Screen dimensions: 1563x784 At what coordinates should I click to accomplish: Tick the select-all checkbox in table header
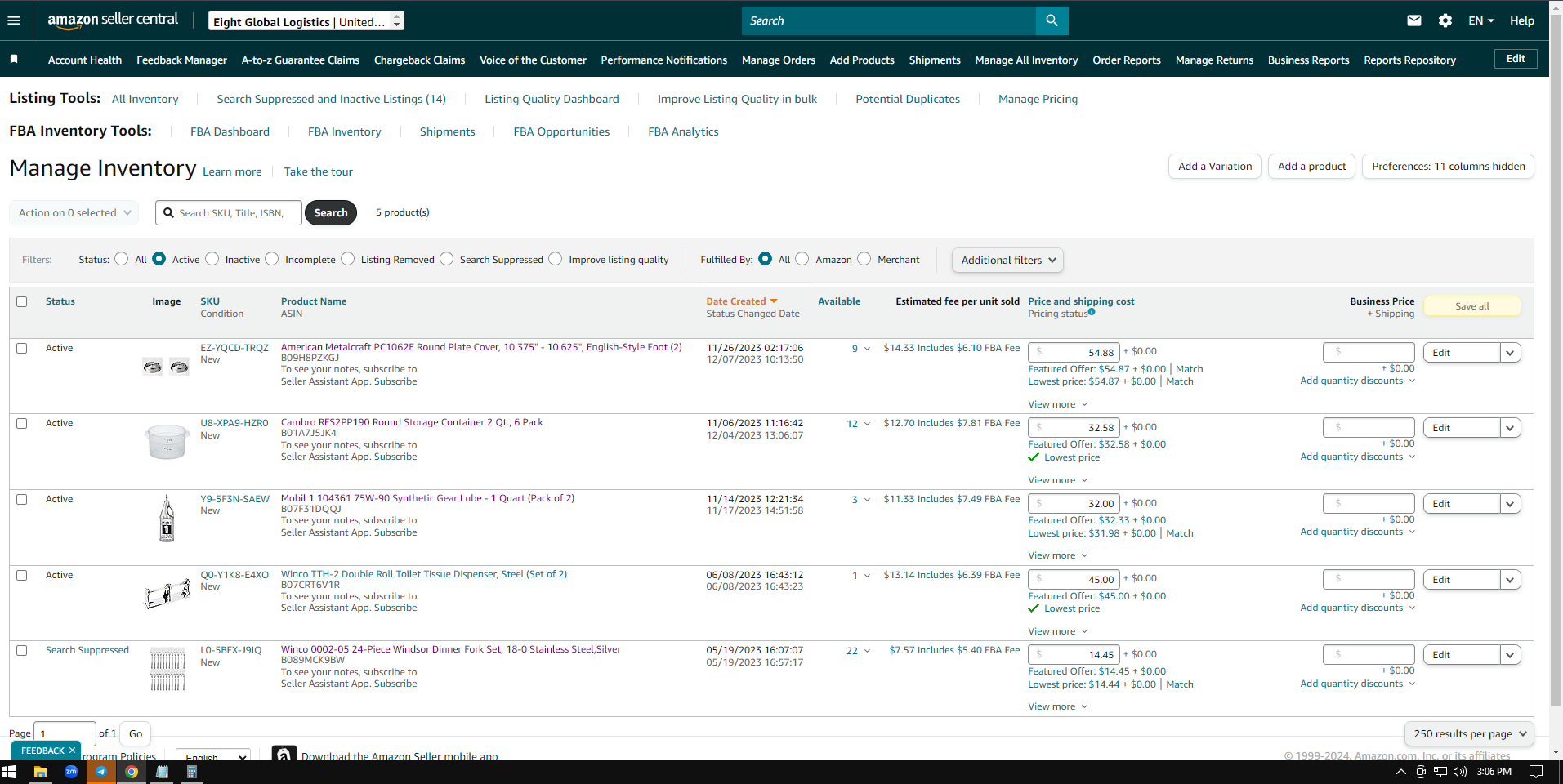point(22,301)
